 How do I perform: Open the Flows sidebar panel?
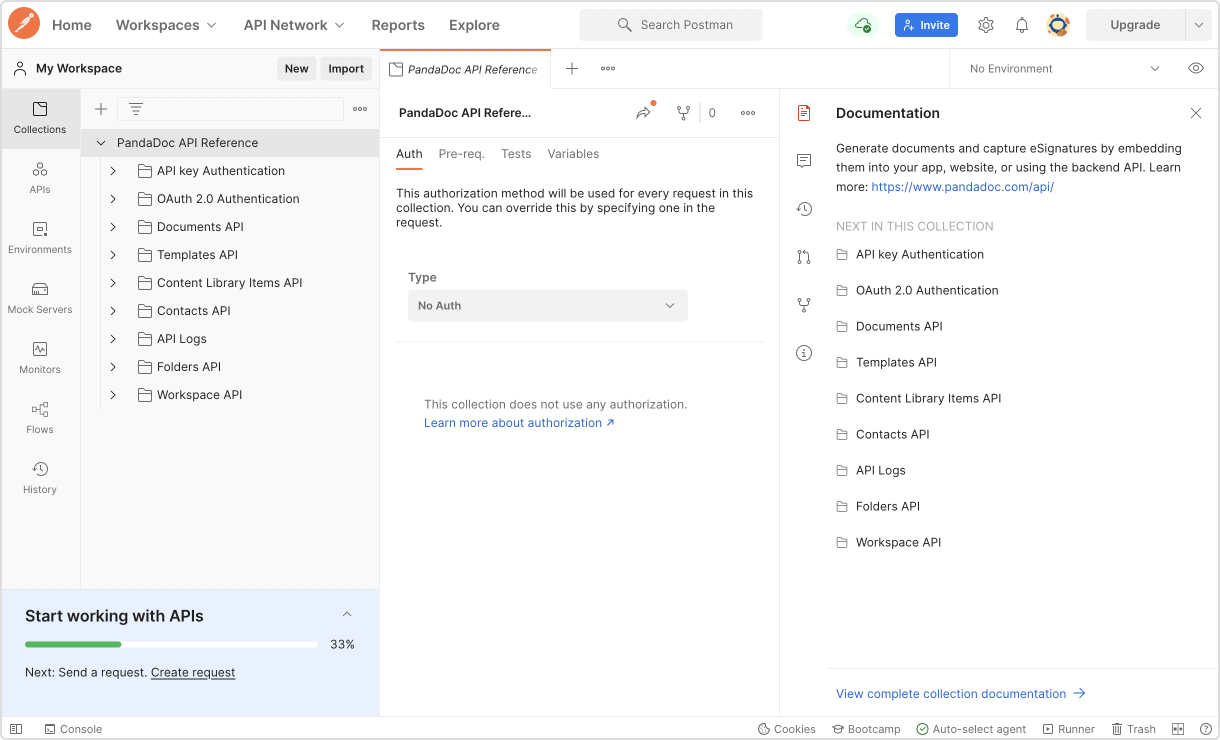(x=40, y=418)
